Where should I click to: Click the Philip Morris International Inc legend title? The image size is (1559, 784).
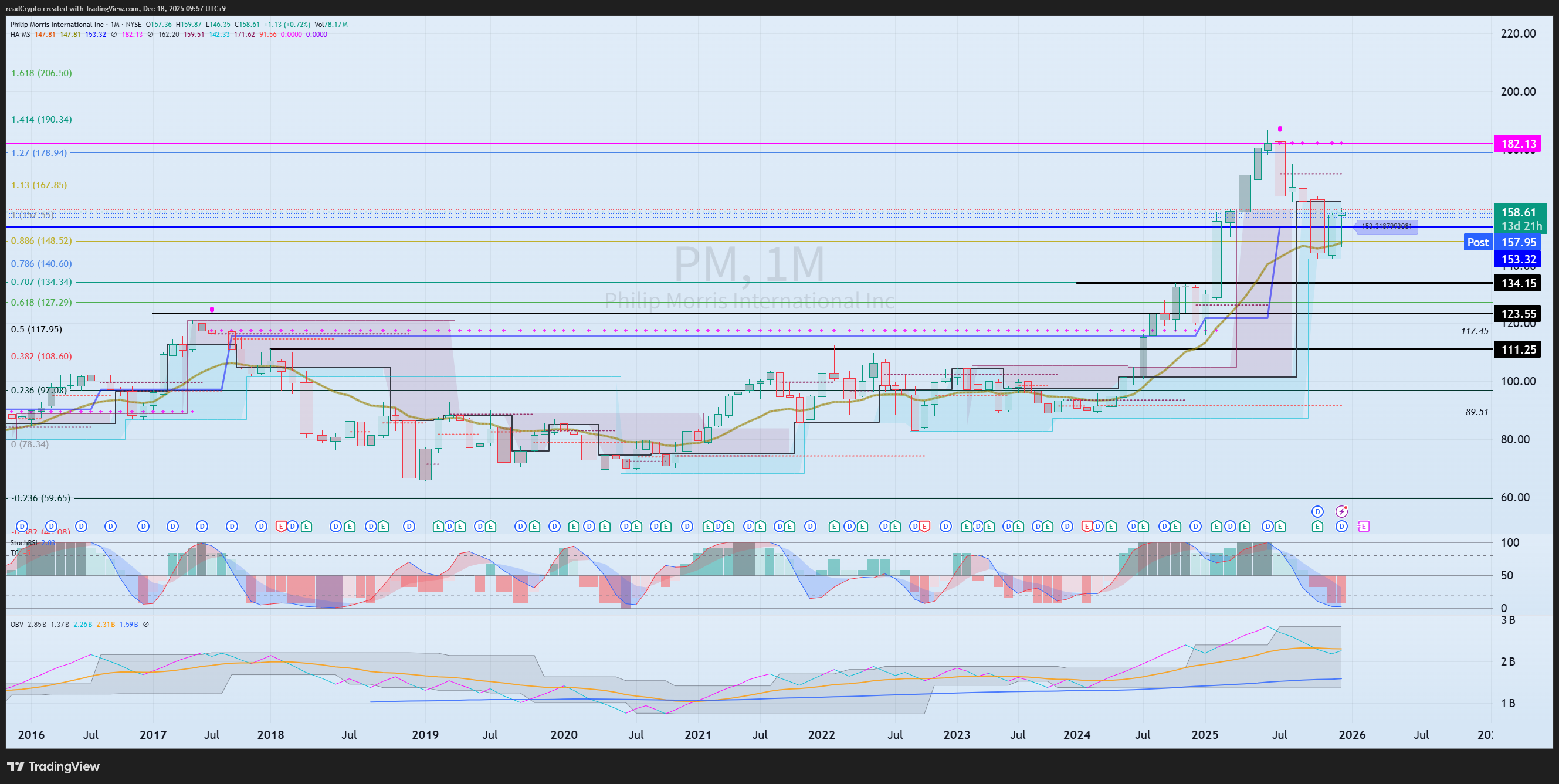[x=57, y=25]
